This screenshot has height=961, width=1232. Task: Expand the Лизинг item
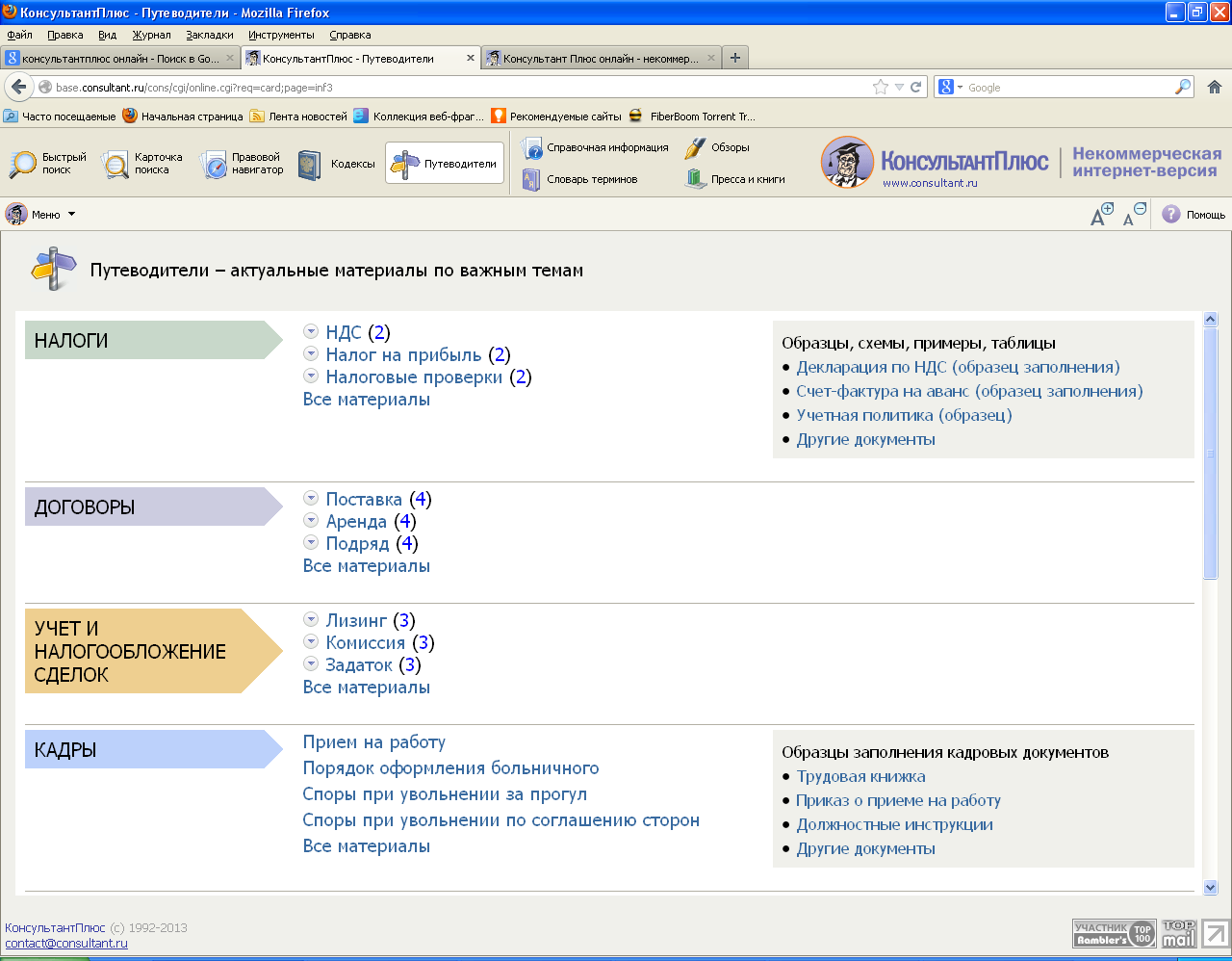[x=311, y=619]
